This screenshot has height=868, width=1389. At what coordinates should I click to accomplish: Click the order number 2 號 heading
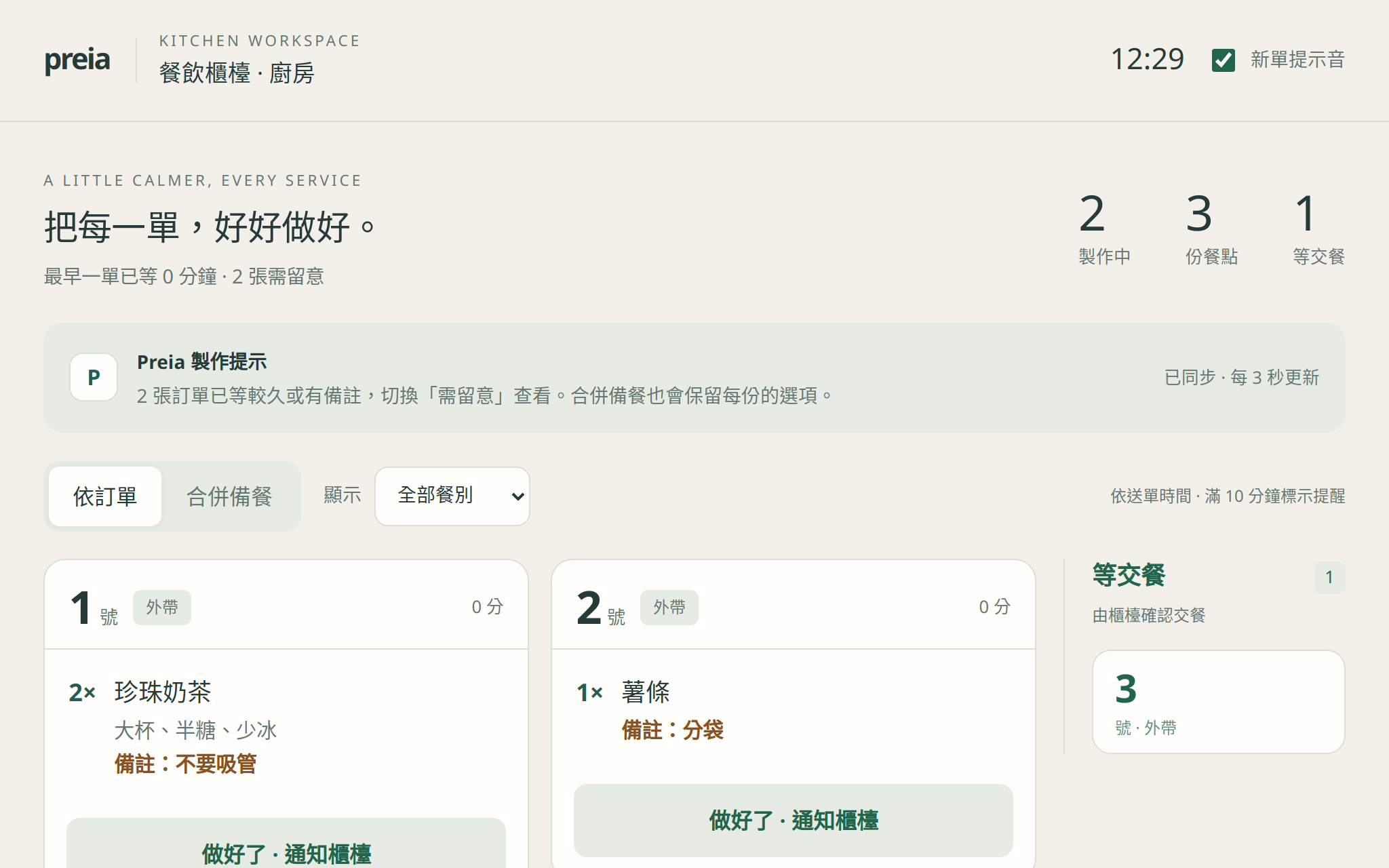601,608
